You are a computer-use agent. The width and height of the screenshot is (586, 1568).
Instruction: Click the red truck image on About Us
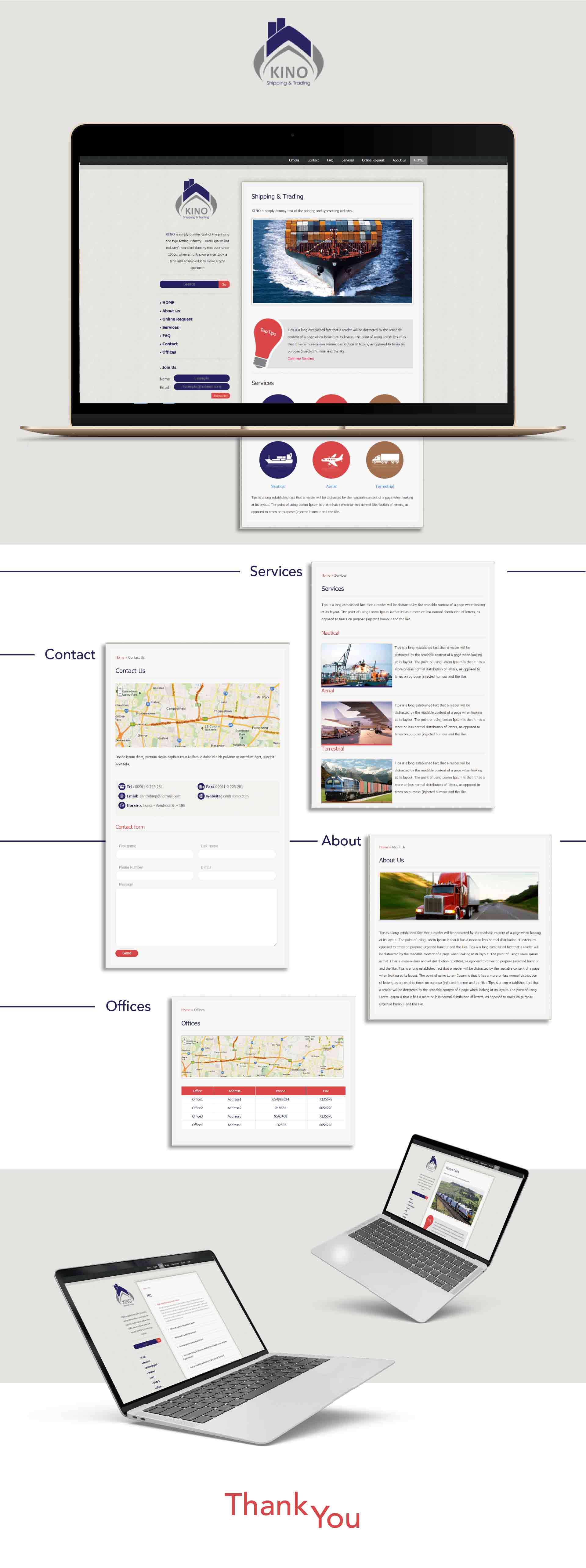tap(459, 895)
